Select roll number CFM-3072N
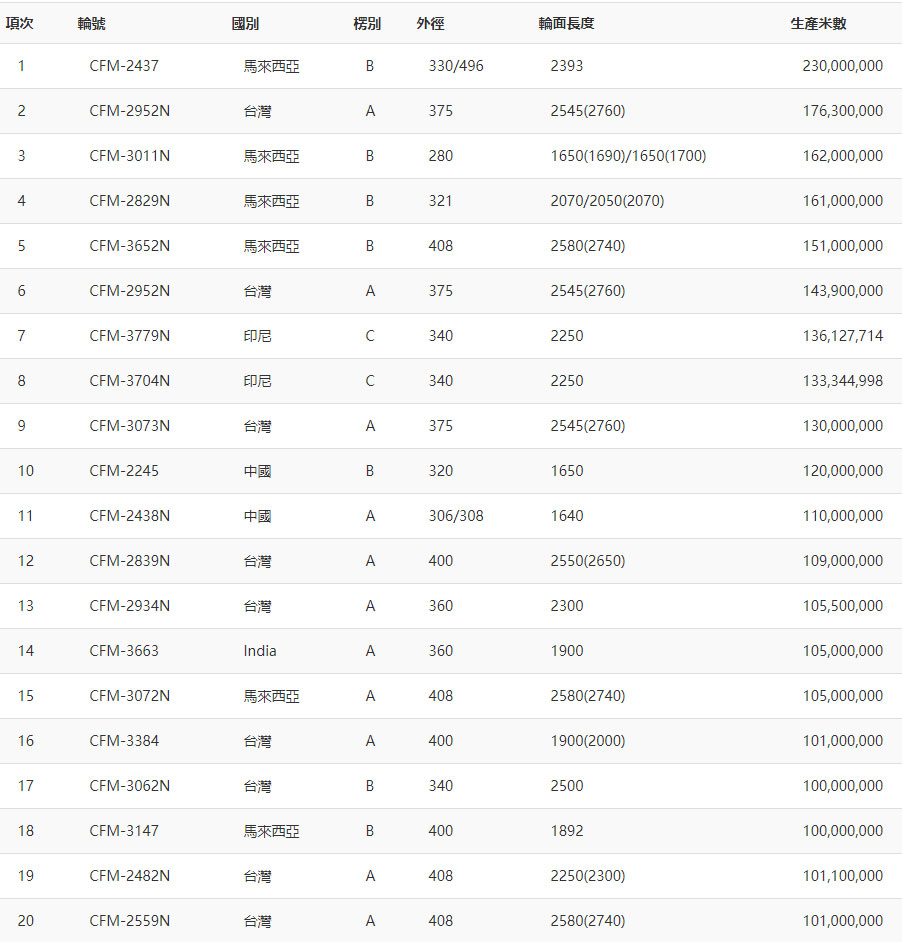 coord(130,696)
